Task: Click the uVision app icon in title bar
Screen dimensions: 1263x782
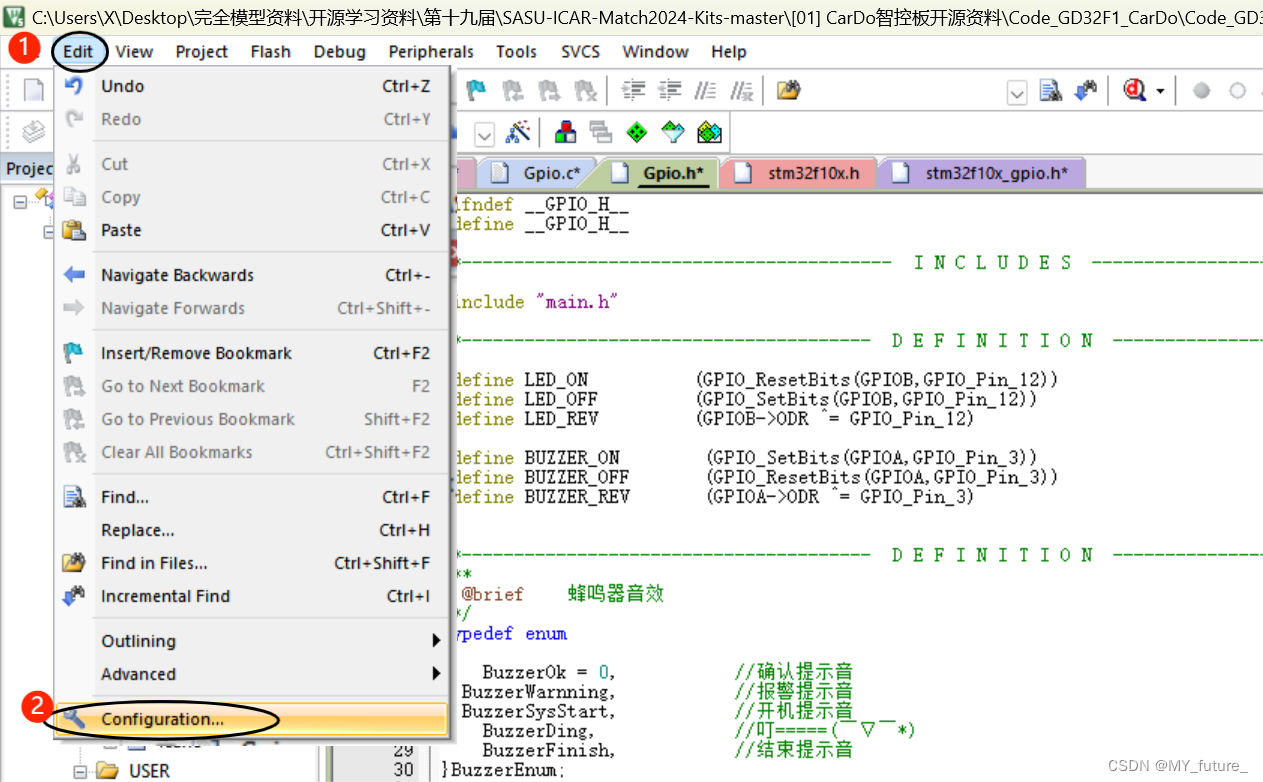Action: pos(14,17)
